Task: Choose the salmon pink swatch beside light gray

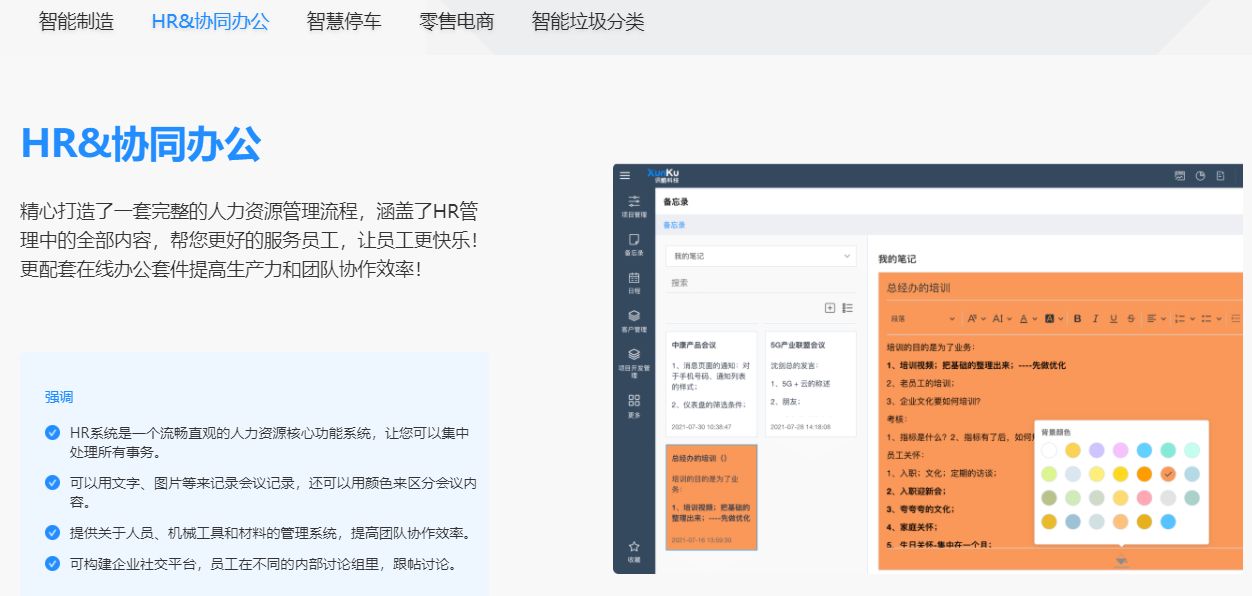Action: (x=1144, y=498)
